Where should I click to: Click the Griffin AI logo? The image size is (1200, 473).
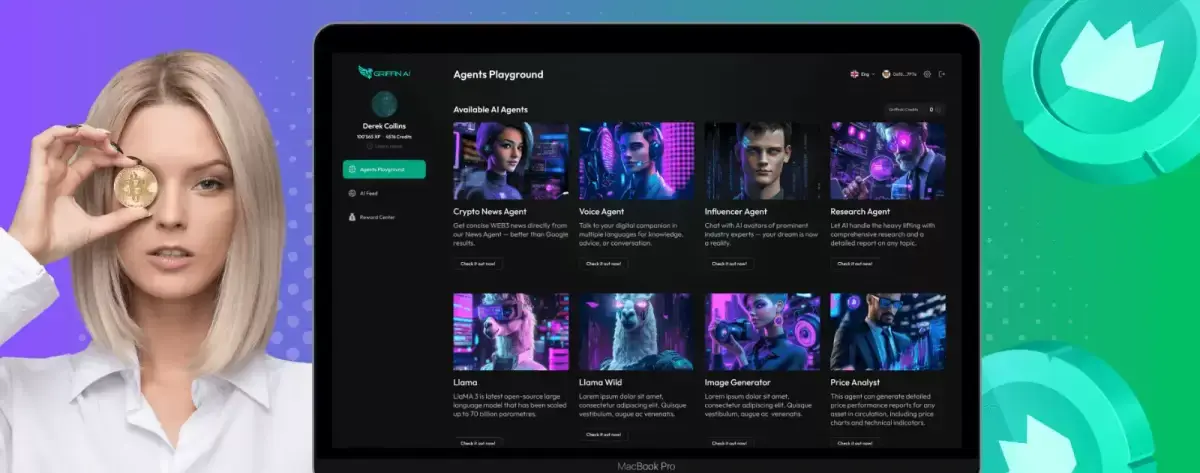click(384, 73)
